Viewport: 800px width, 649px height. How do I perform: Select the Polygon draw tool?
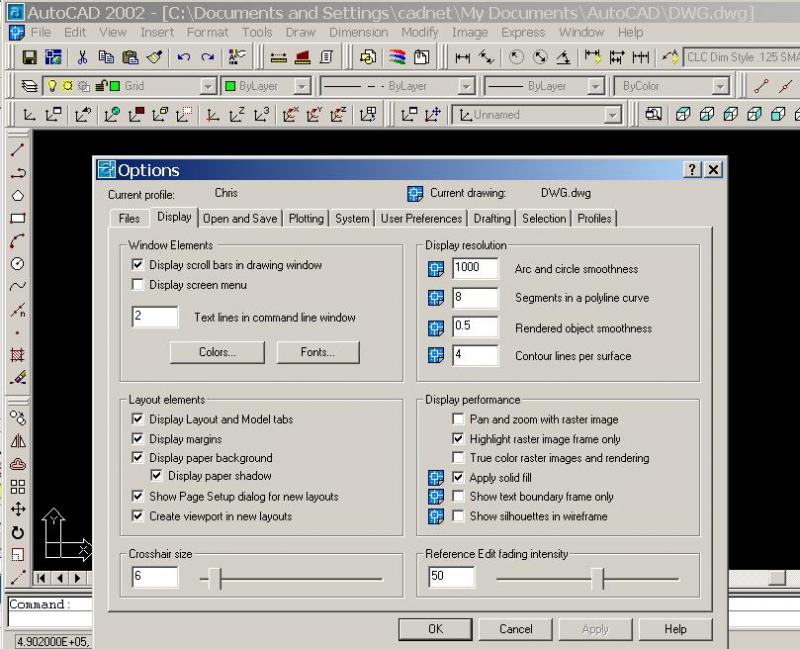click(18, 195)
